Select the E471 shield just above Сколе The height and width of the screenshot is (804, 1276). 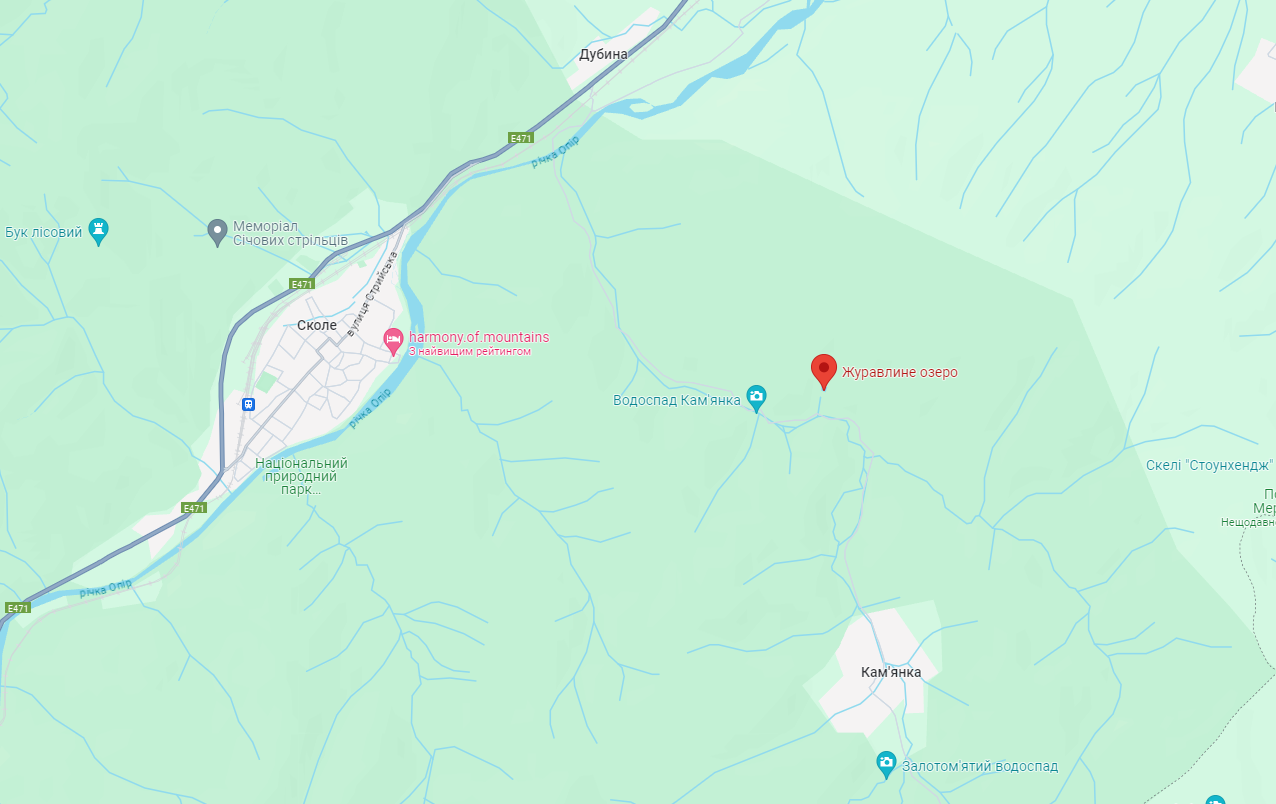(x=303, y=284)
